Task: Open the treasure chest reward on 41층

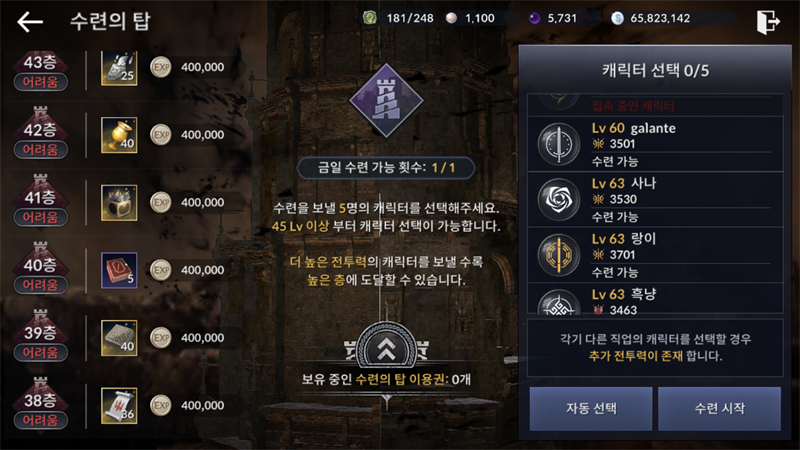Action: tap(119, 203)
